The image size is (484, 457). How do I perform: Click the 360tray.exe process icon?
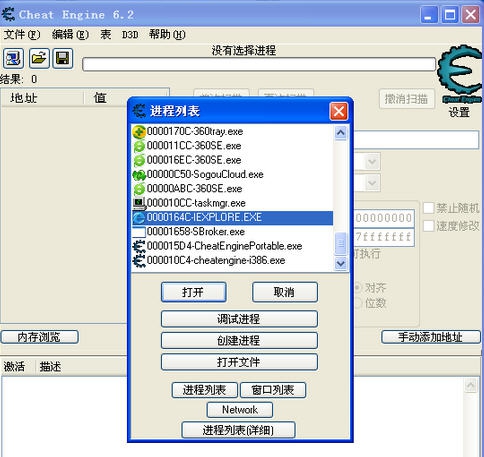pos(139,132)
